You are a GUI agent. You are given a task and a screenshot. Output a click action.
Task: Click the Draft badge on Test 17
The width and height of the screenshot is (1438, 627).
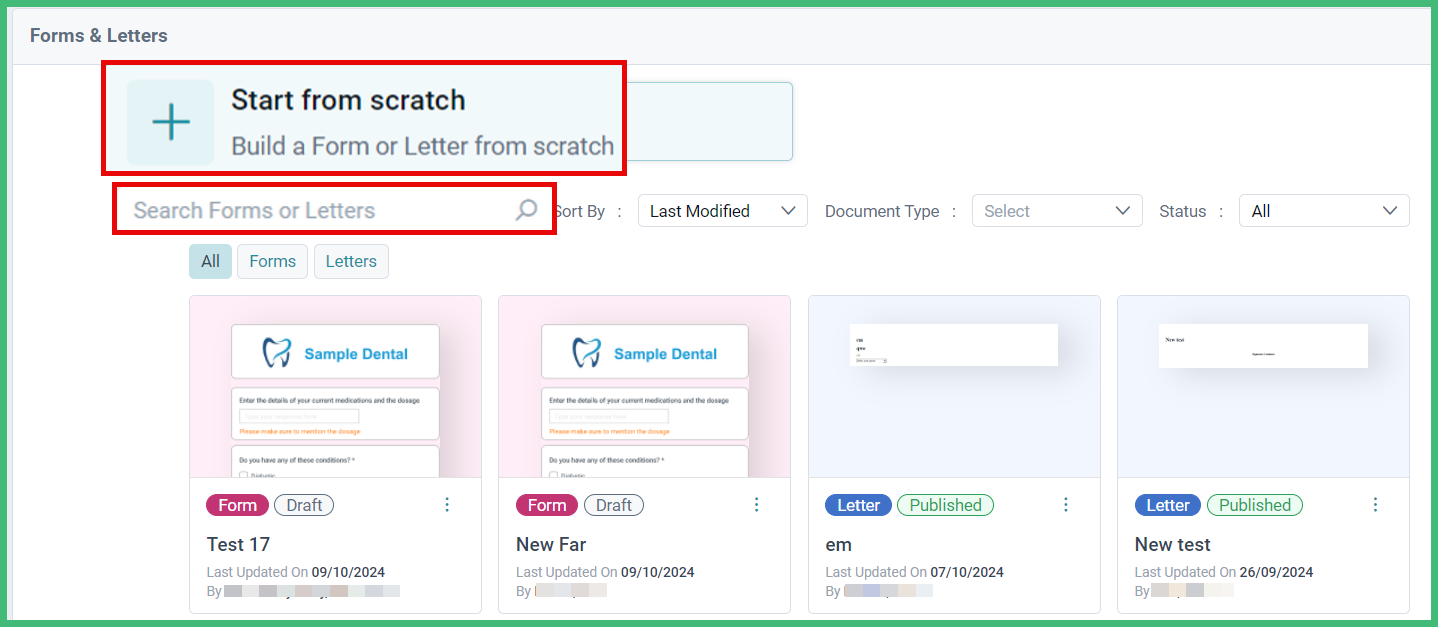coord(303,505)
